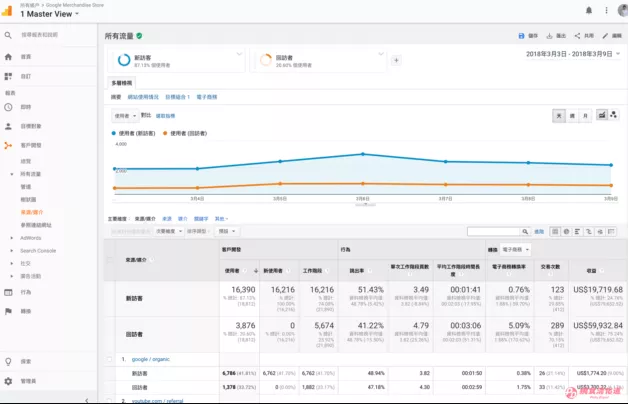Click the Export download icon
Viewport: 628px width, 404px height.
(550, 36)
